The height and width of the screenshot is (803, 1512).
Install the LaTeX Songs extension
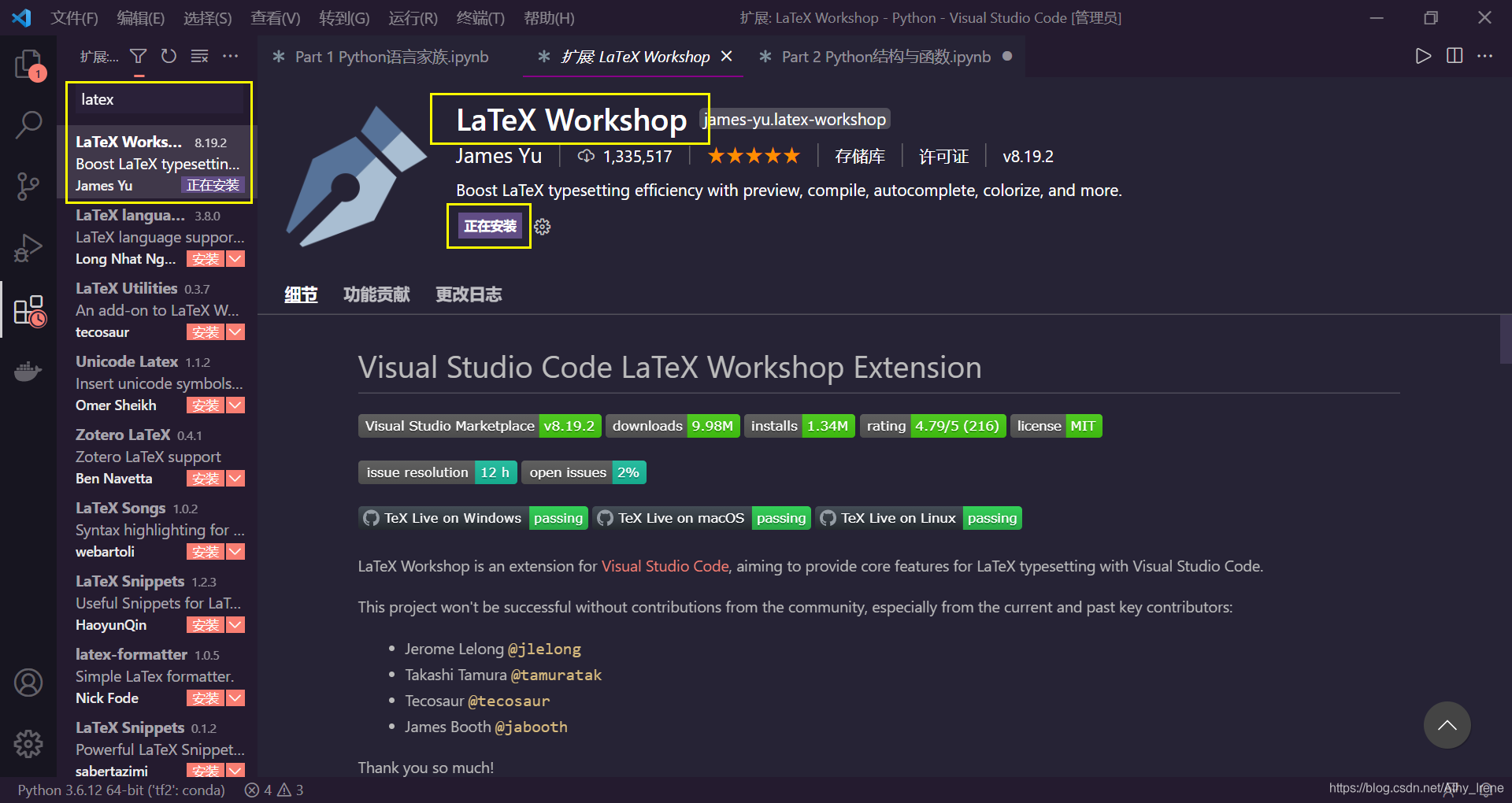coord(206,552)
